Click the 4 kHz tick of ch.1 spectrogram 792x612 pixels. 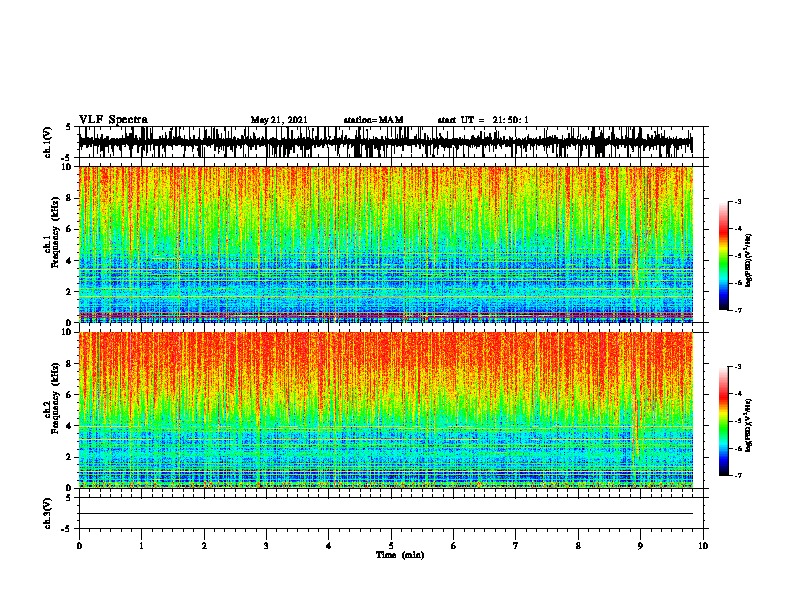pos(70,261)
